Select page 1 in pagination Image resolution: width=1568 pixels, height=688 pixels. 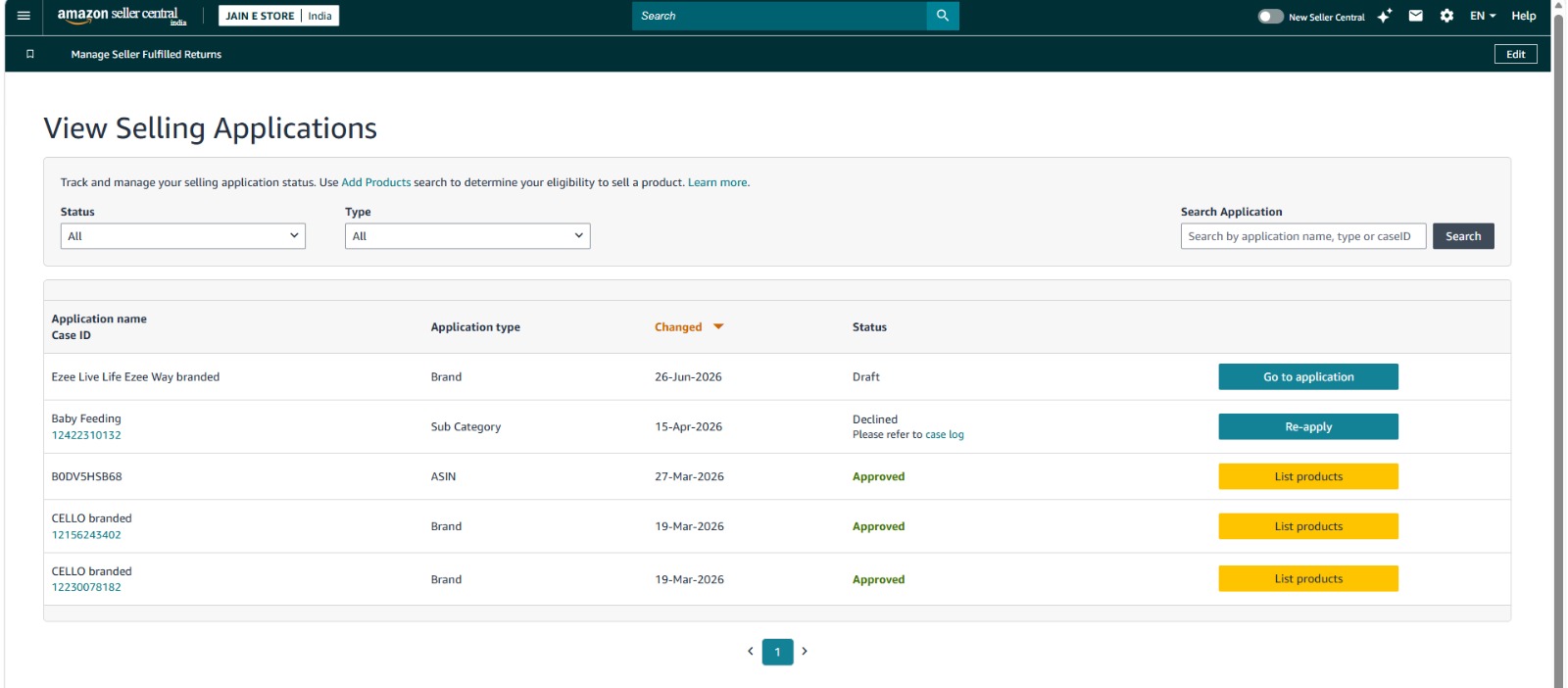pos(777,652)
